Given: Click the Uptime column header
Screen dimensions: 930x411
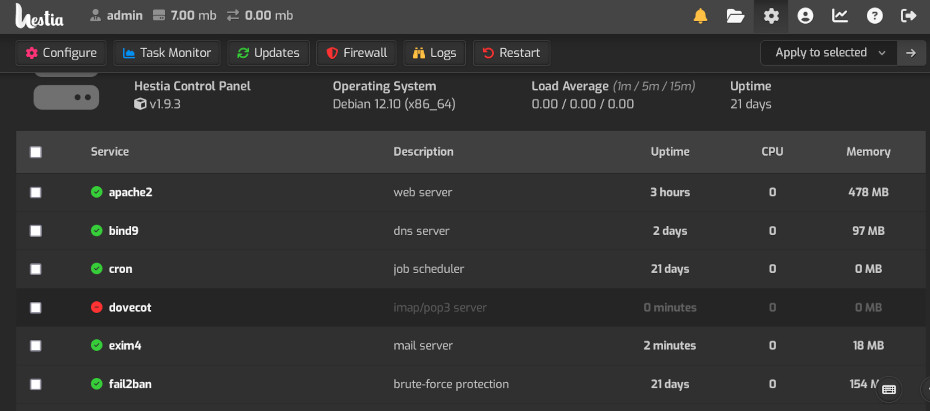Looking at the screenshot, I should pos(670,152).
